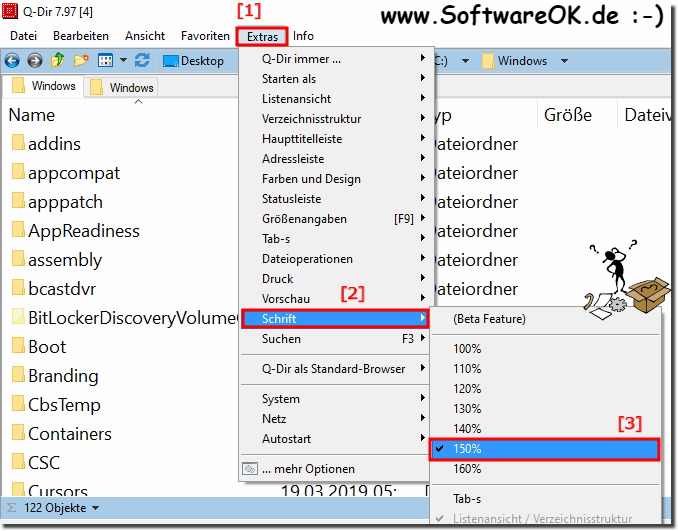The image size is (678, 531).
Task: Select the Schrift menu entry
Action: pos(335,319)
